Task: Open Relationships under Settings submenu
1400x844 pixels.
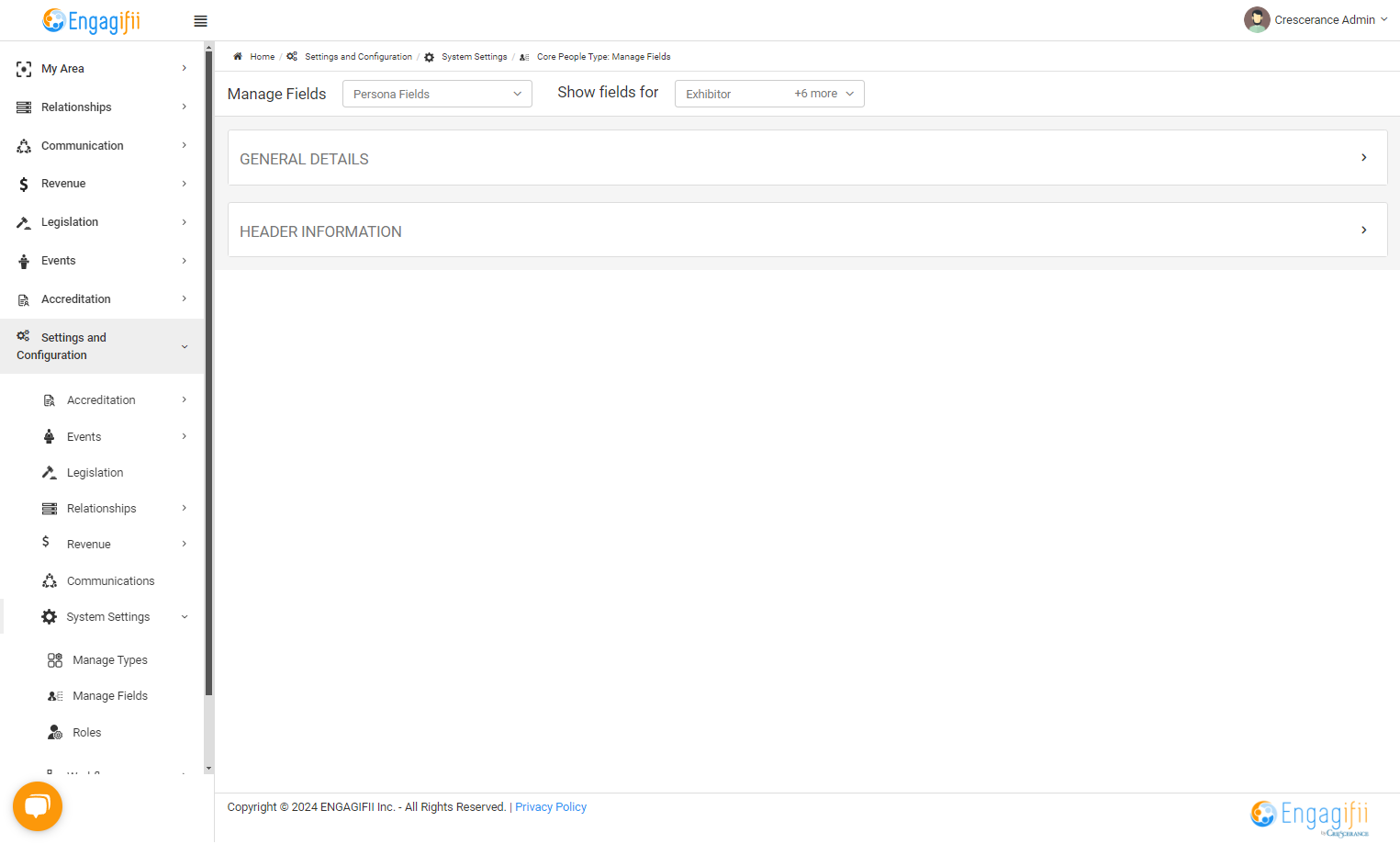Action: tap(102, 509)
